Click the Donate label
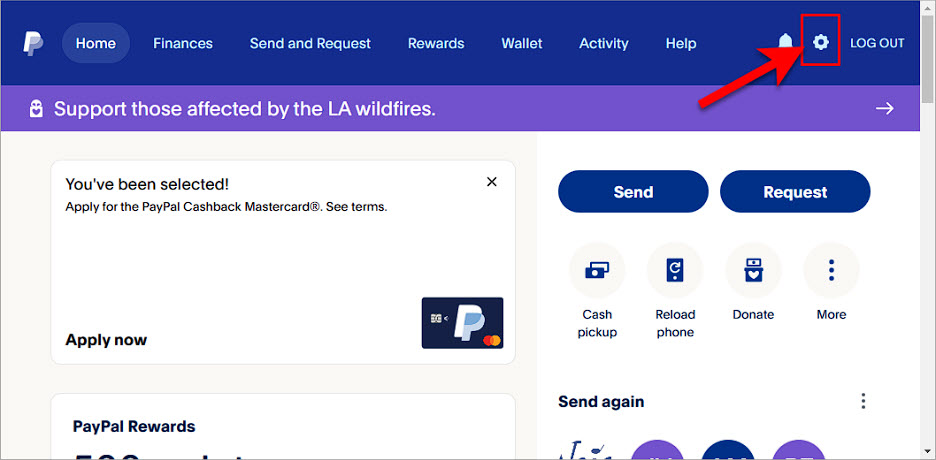This screenshot has width=936, height=460. point(753,314)
